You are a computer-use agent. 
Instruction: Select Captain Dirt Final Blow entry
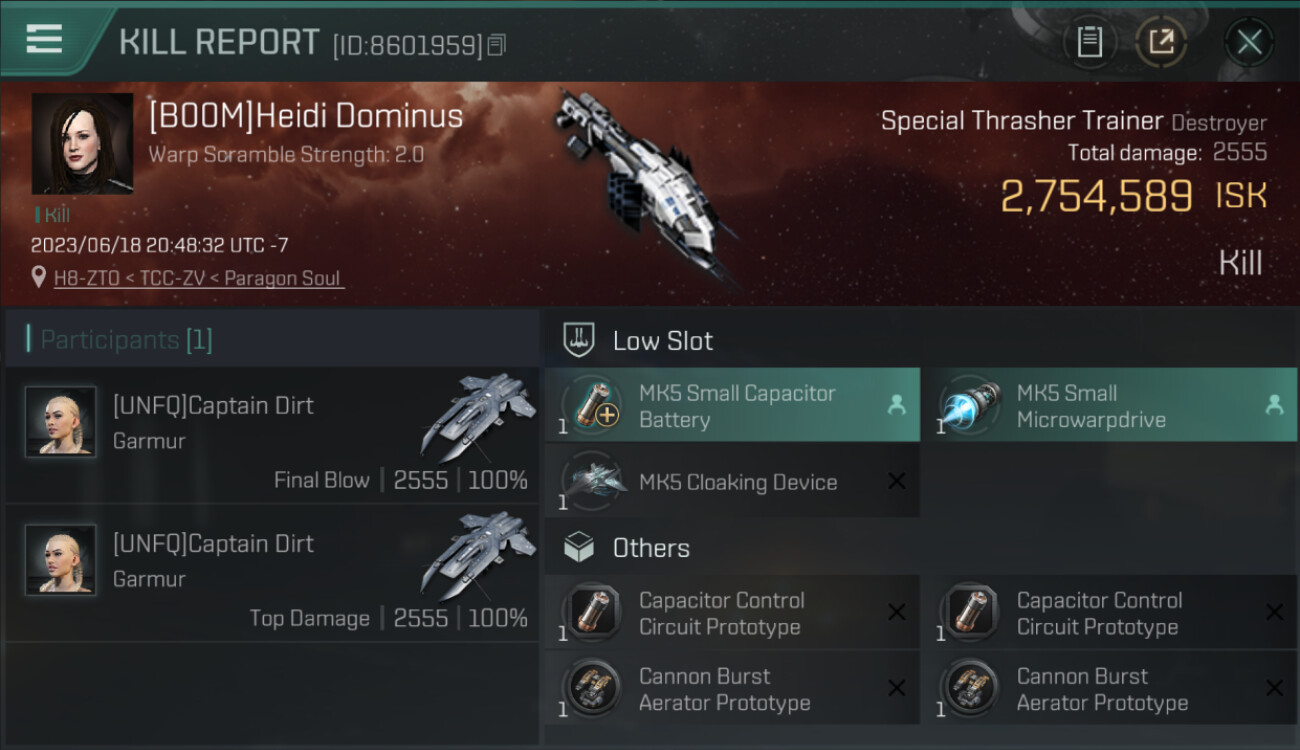(272, 435)
